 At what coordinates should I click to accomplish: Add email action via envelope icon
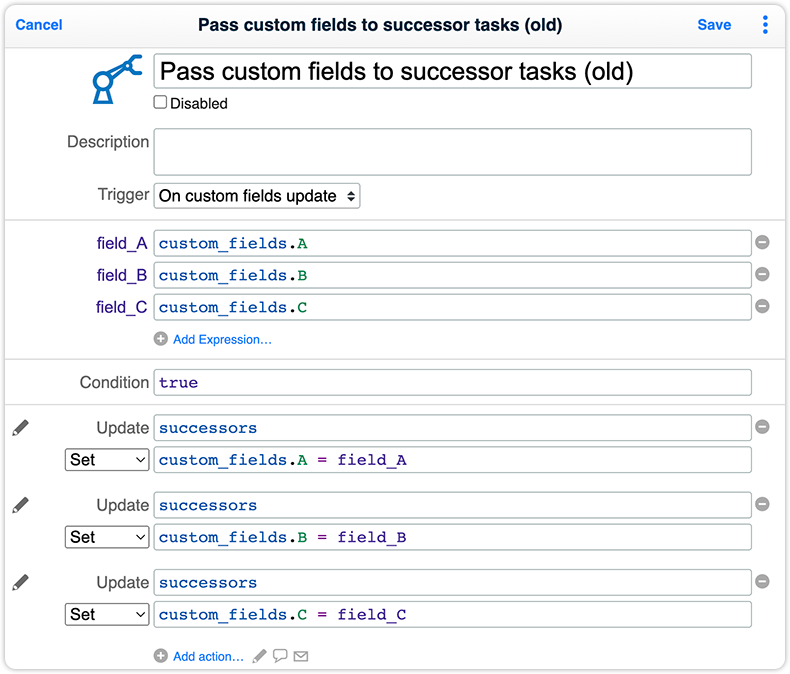point(301,656)
